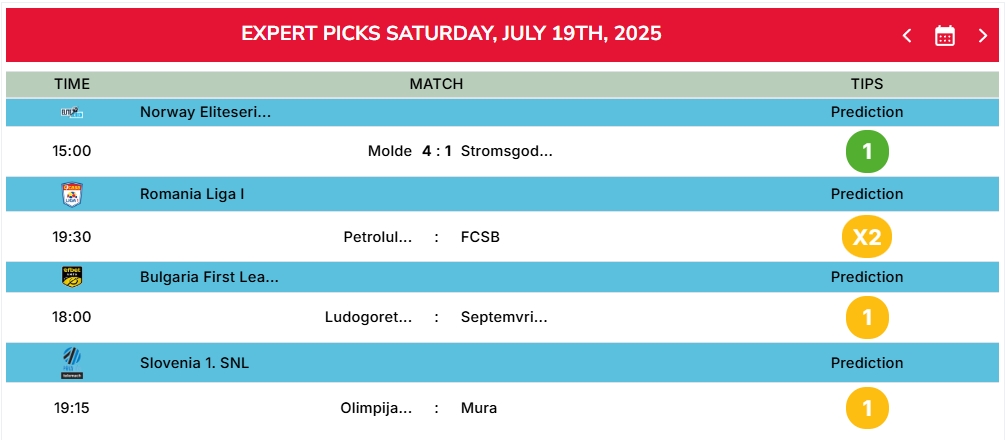Click the Slovenia 1. SNL logo
This screenshot has height=440, width=1005.
[72, 362]
